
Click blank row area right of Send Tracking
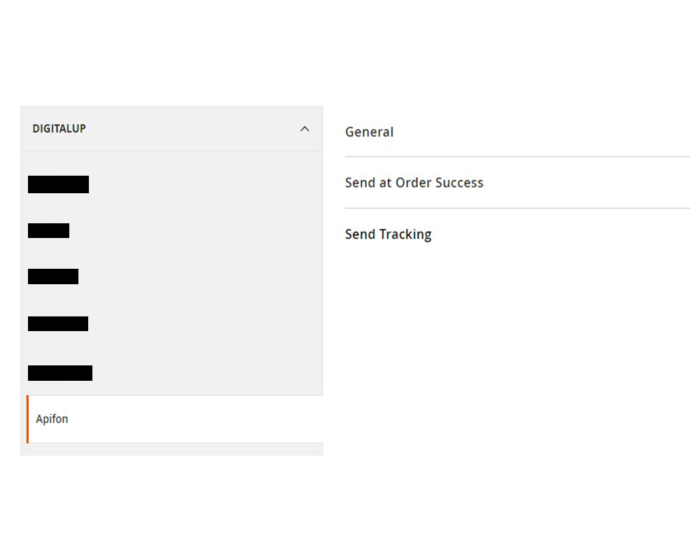point(560,234)
